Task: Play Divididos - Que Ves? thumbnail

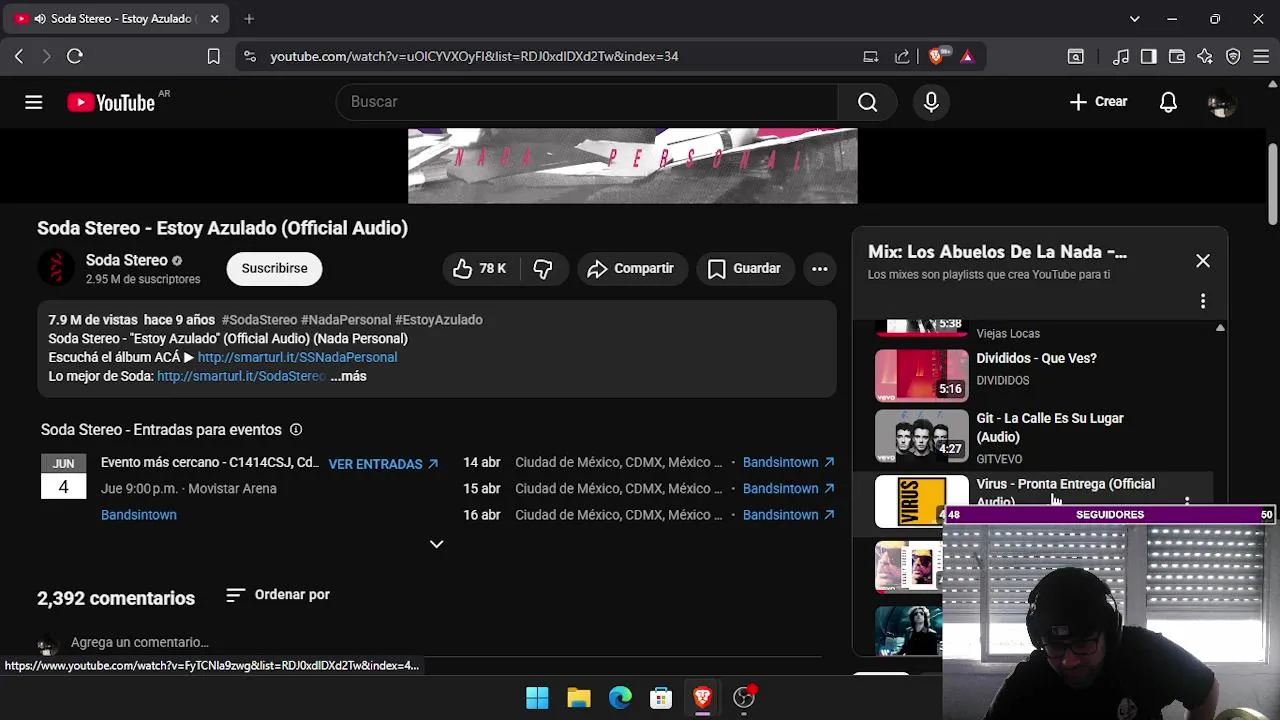Action: tap(921, 375)
